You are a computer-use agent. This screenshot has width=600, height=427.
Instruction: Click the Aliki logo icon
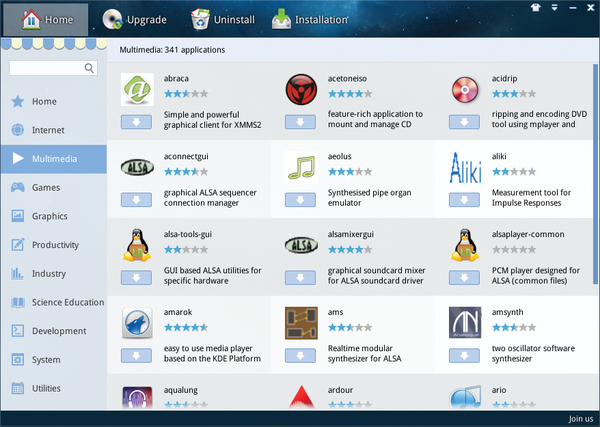point(465,168)
